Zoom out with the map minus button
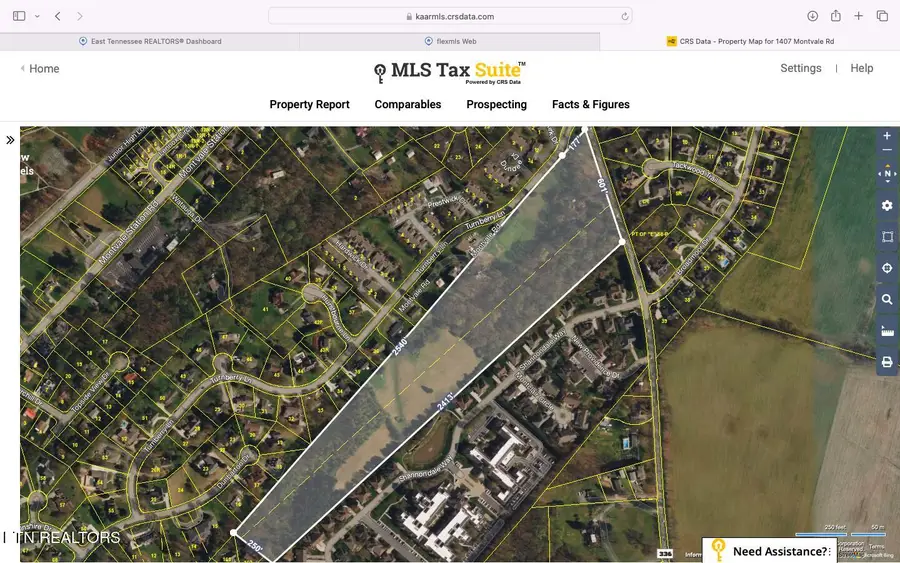This screenshot has width=900, height=563. [886, 150]
